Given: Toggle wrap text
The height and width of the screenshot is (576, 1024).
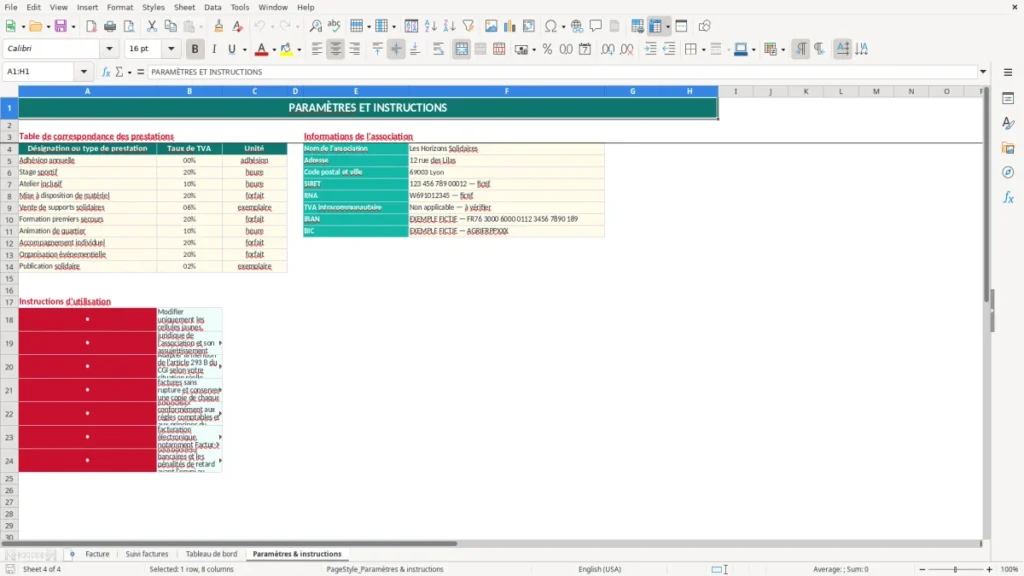Looking at the screenshot, I should point(438,49).
